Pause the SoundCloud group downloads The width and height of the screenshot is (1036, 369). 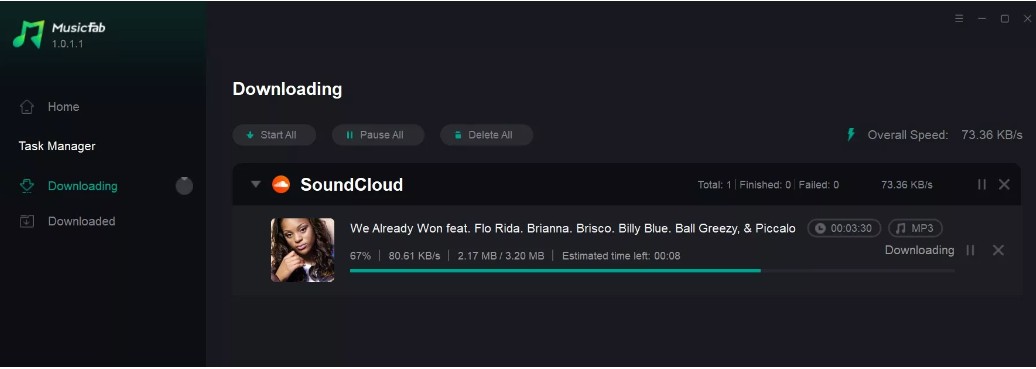[x=982, y=184]
